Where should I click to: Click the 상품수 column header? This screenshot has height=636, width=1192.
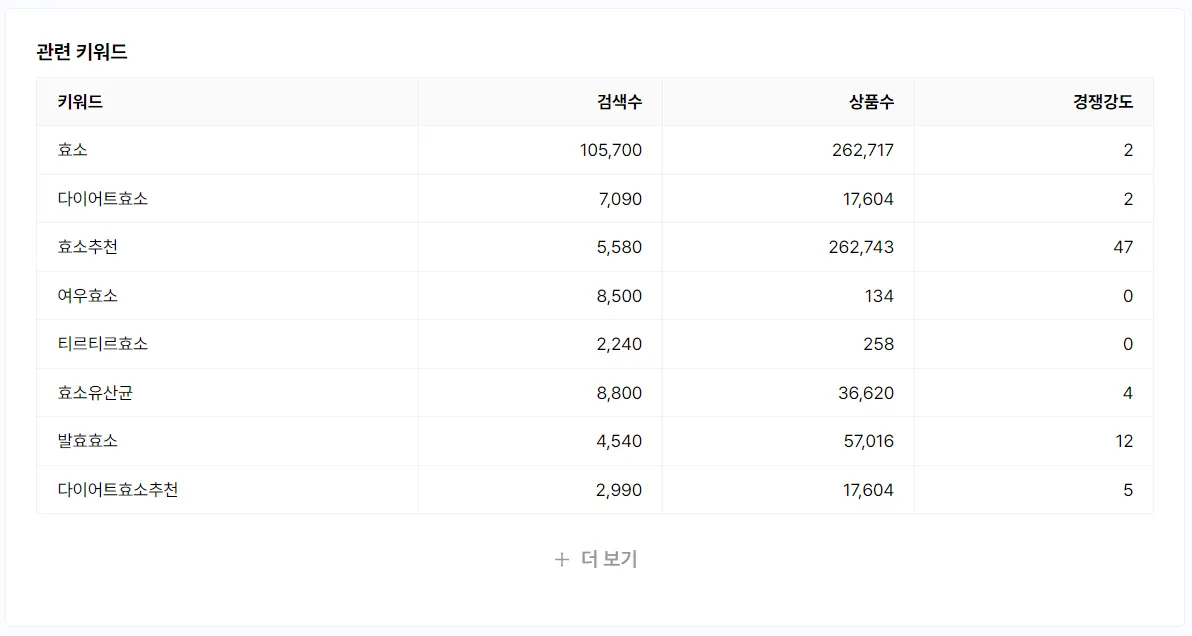(871, 101)
